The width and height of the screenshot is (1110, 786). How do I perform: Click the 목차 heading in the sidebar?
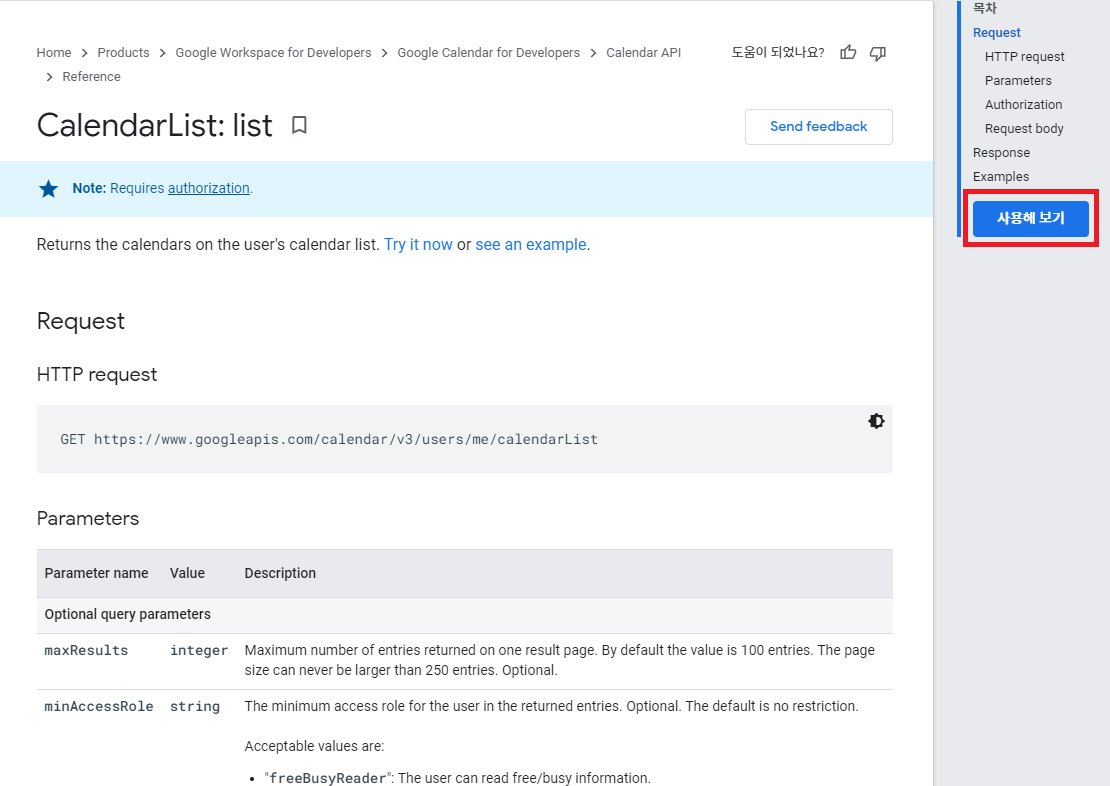pyautogui.click(x=985, y=8)
